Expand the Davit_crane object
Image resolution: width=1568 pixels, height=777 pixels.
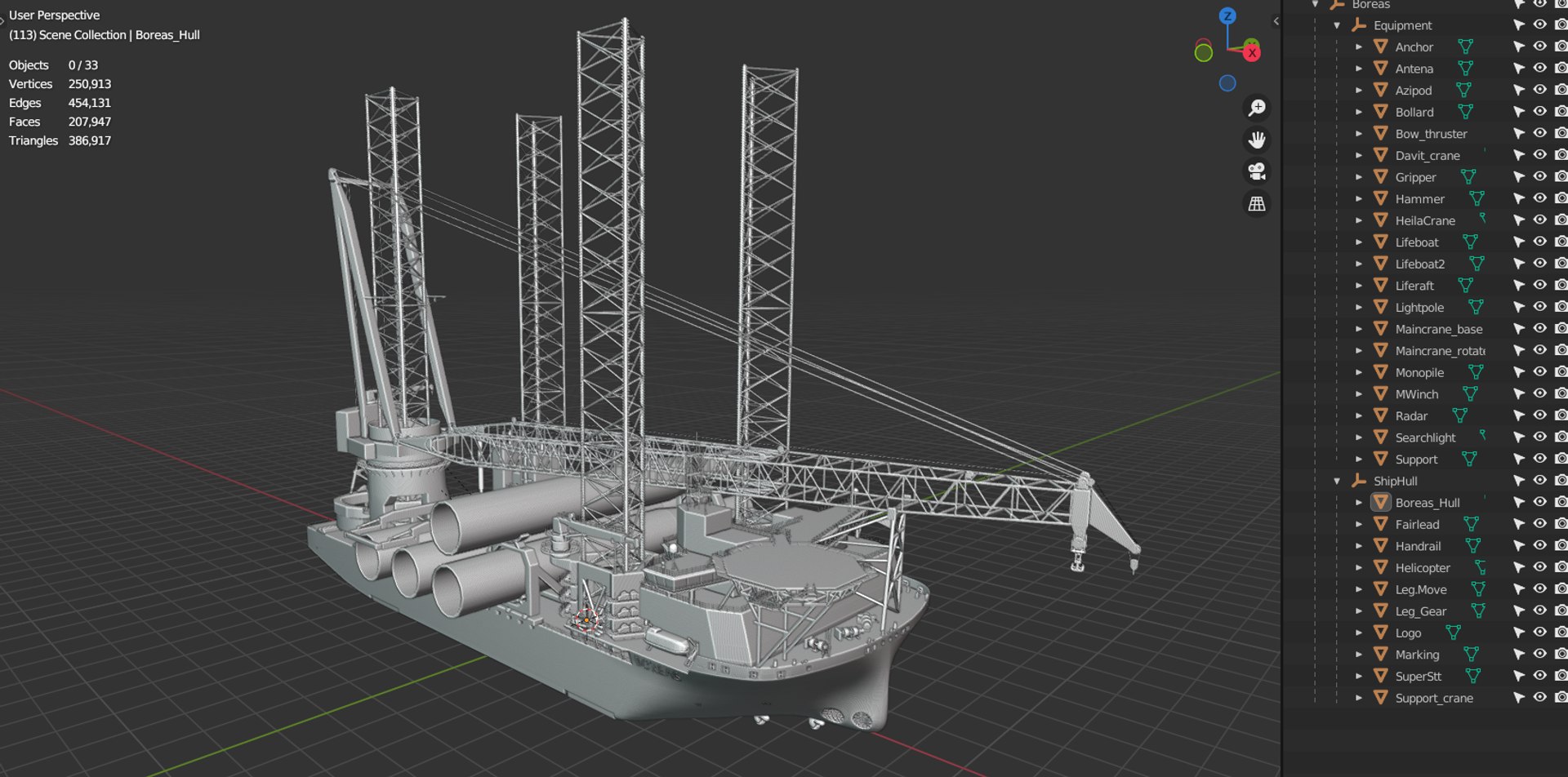(1359, 155)
